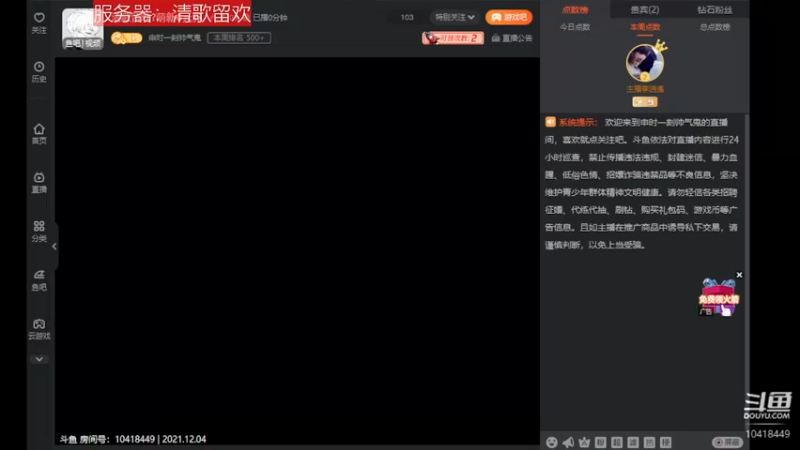Select the rightmost ranking sub-tab
The image size is (800, 450).
[x=715, y=27]
